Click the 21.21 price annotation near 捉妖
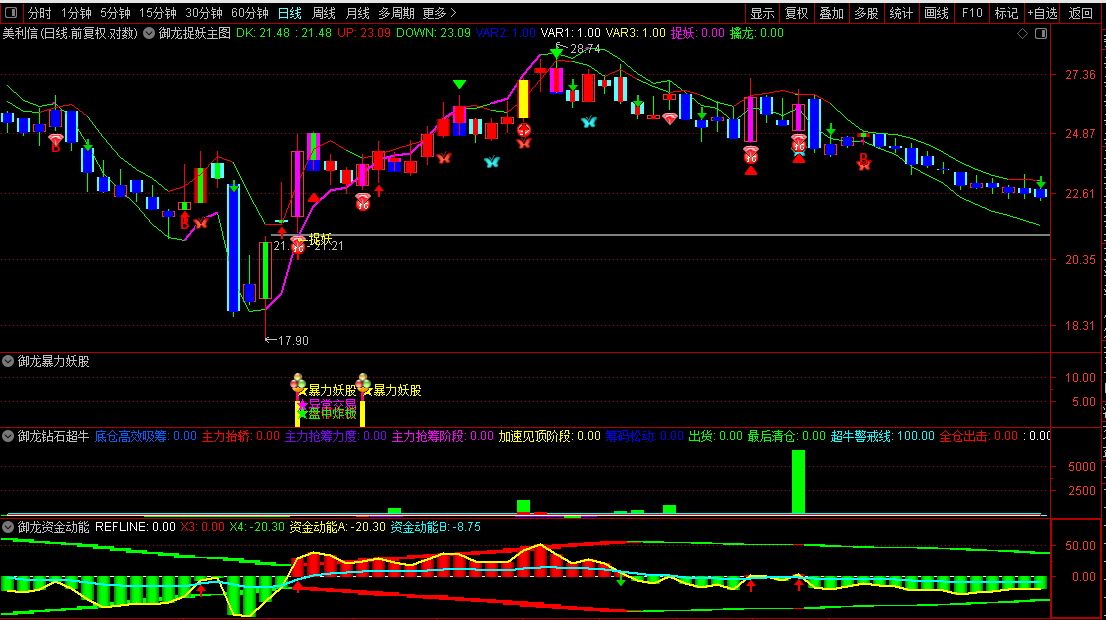The height and width of the screenshot is (620, 1106). (x=329, y=246)
